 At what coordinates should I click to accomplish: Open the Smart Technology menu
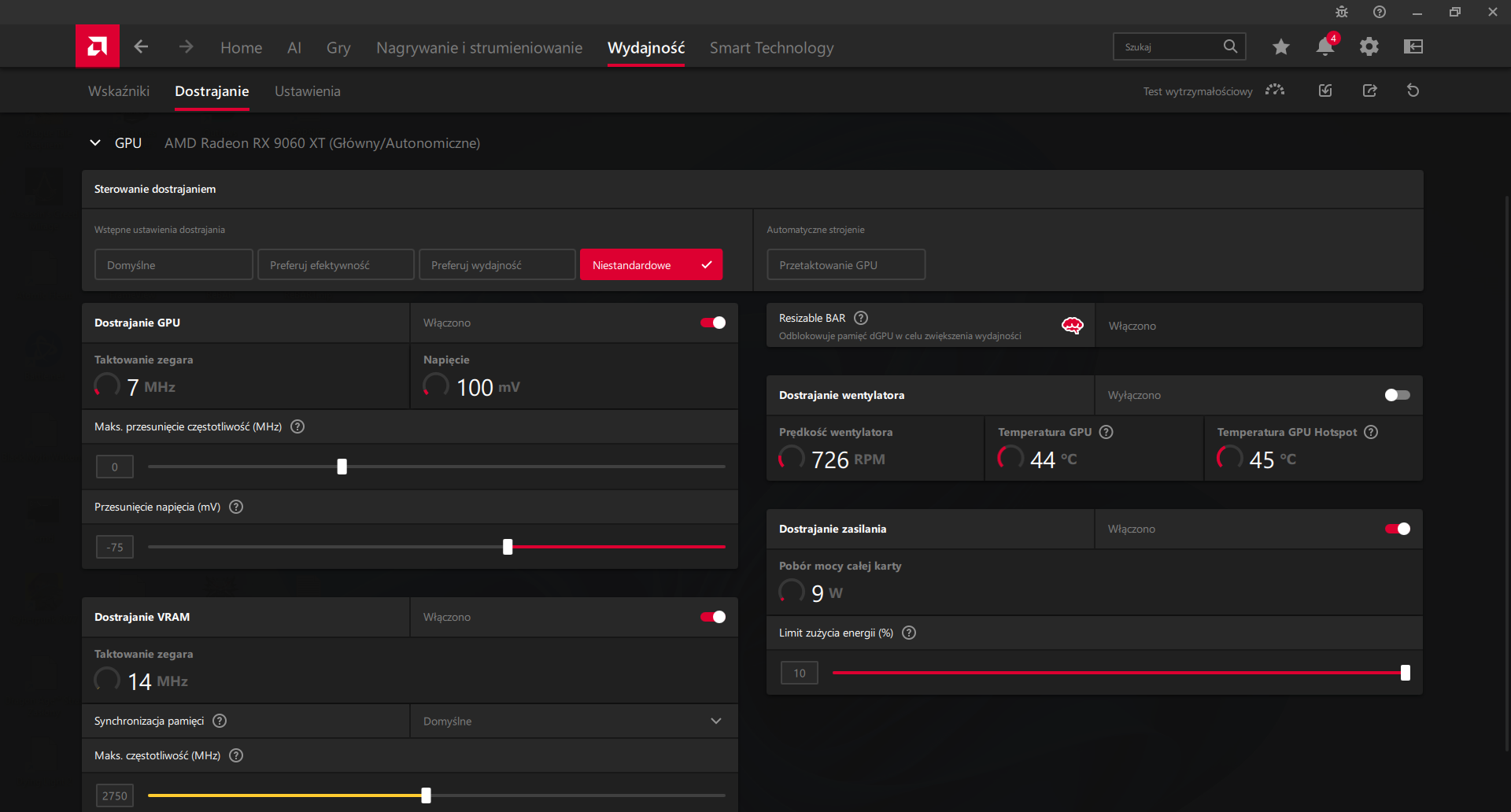point(771,48)
